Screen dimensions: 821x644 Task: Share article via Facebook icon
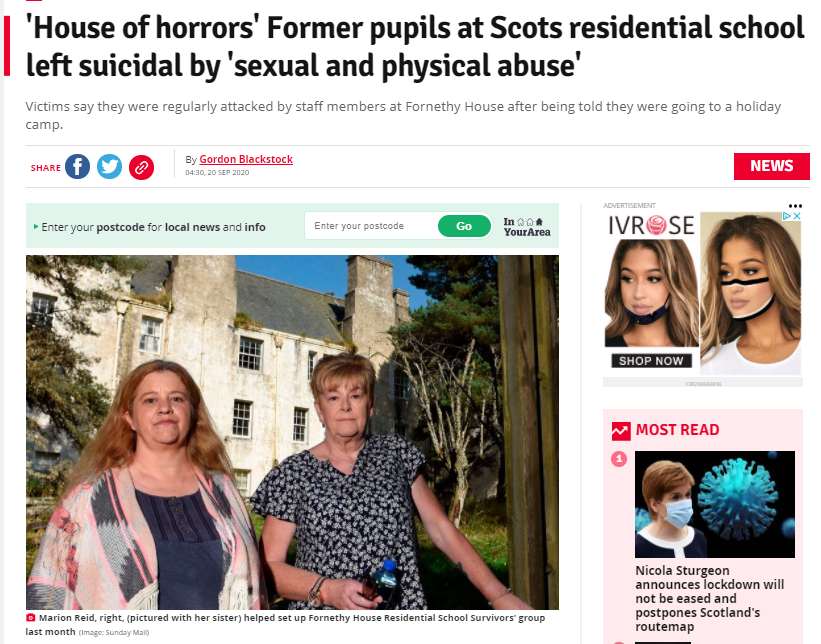tap(77, 167)
